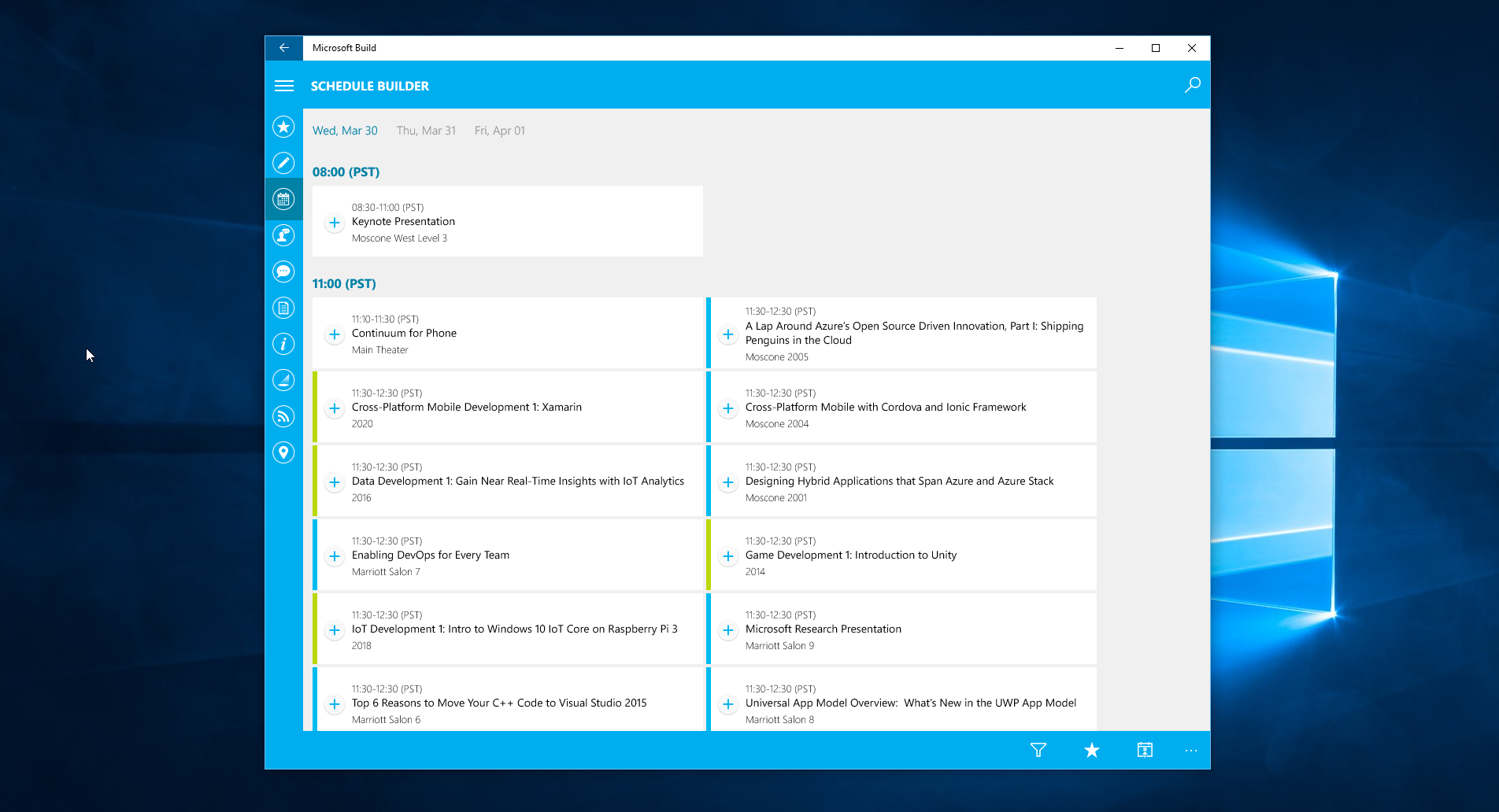
Task: Add Keynote Presentation with its plus button
Action: point(335,223)
